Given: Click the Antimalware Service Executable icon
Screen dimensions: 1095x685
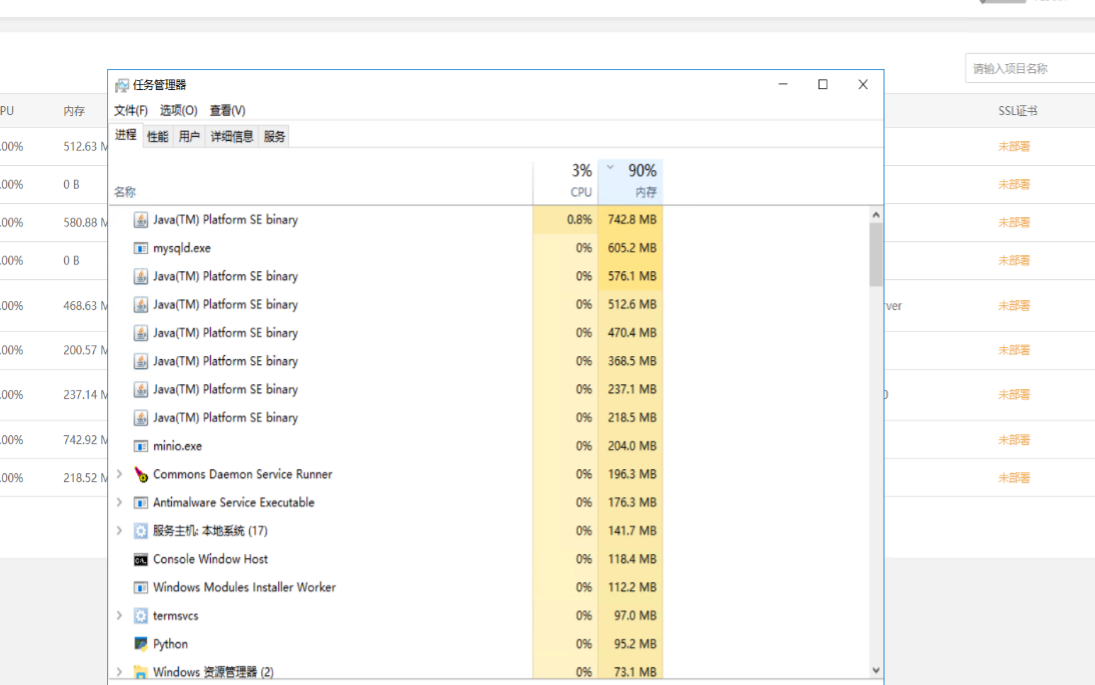Looking at the screenshot, I should [x=141, y=503].
